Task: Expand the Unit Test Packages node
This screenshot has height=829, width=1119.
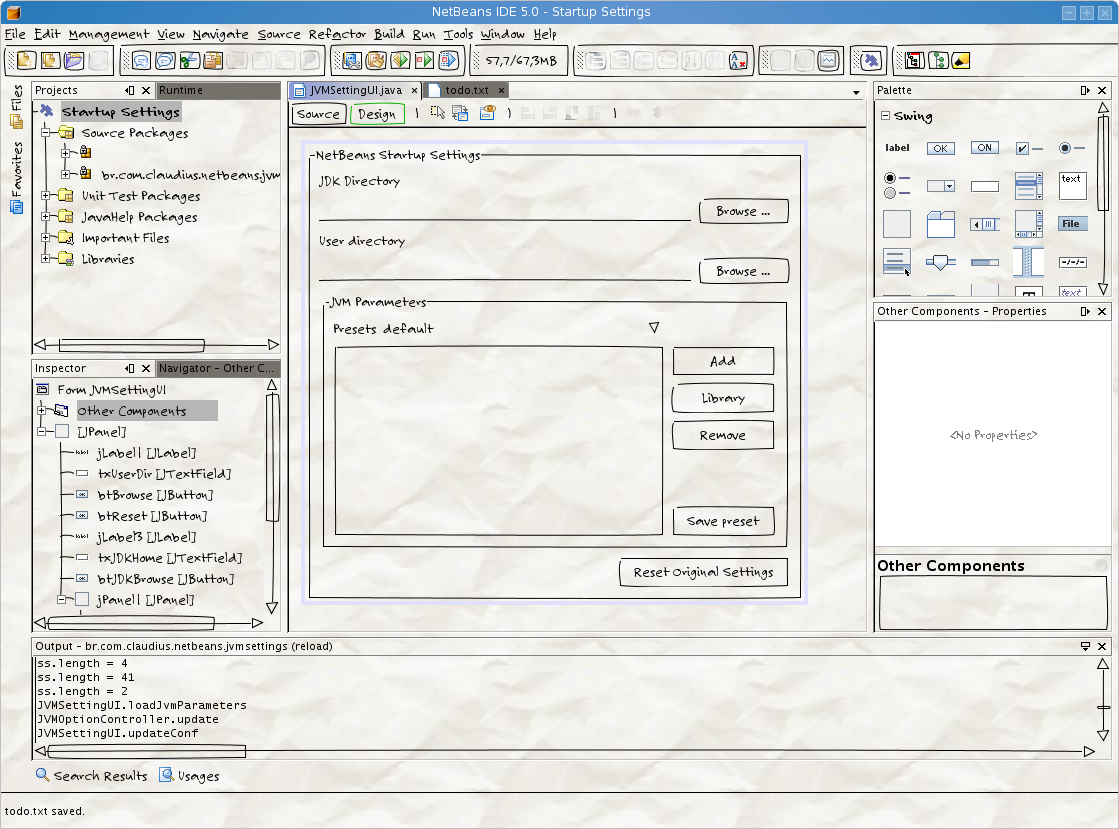Action: pyautogui.click(x=45, y=195)
